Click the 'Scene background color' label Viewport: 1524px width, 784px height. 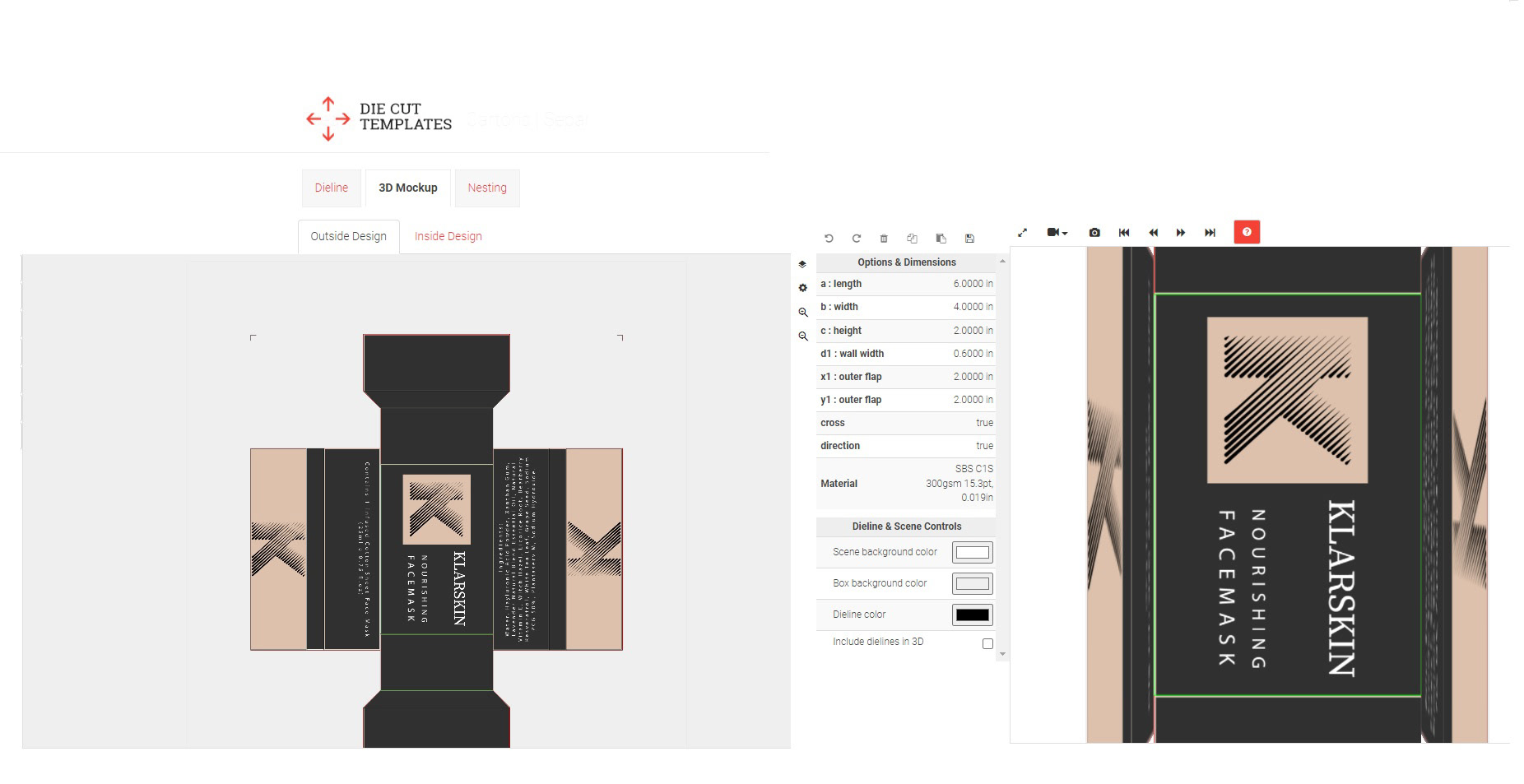885,552
